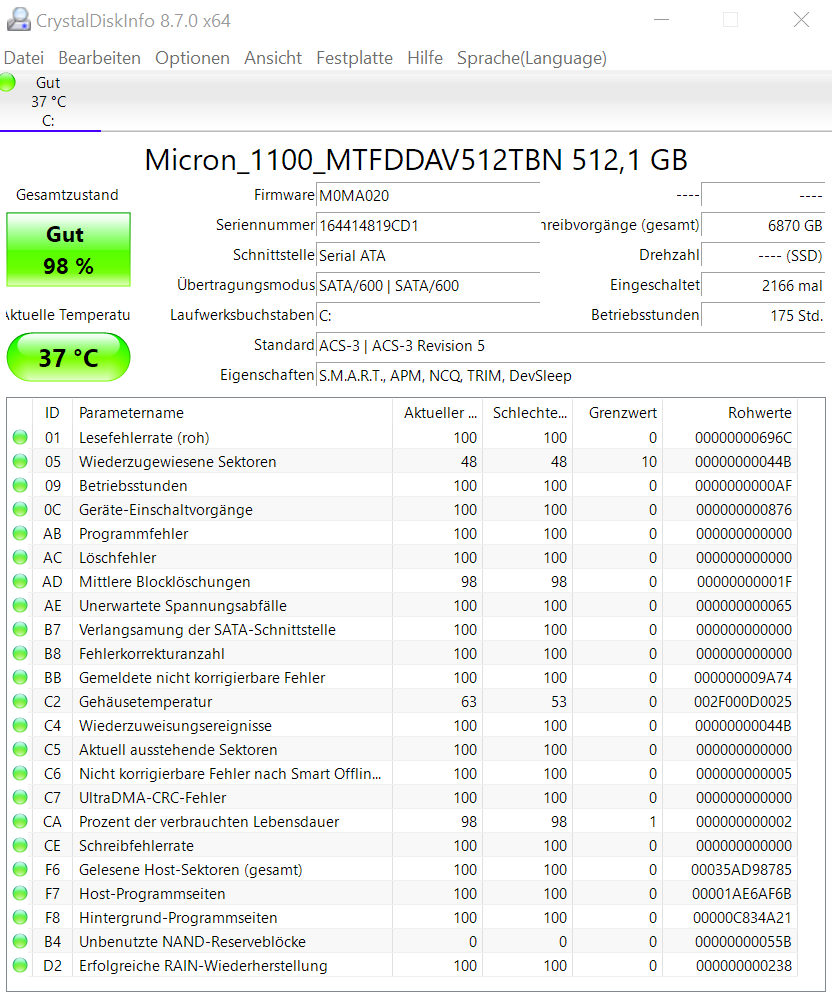Click status dot of Wiederzuweisungsereignisse row
Screen dimensions: 832x999
point(20,725)
